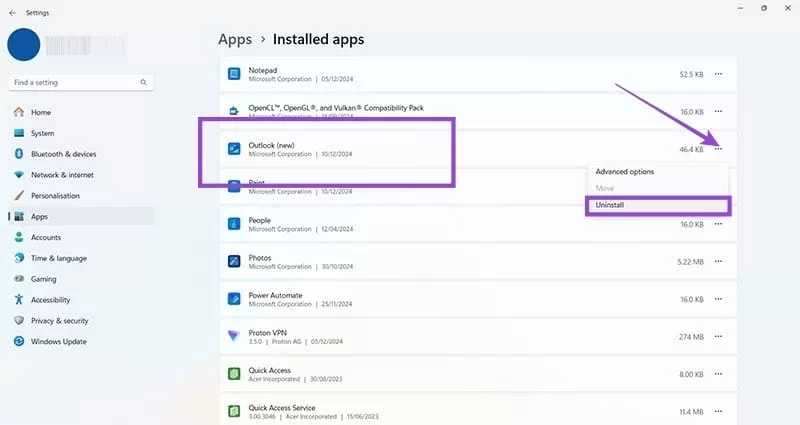800x425 pixels.
Task: Open Network & internet settings
Action: [62, 174]
